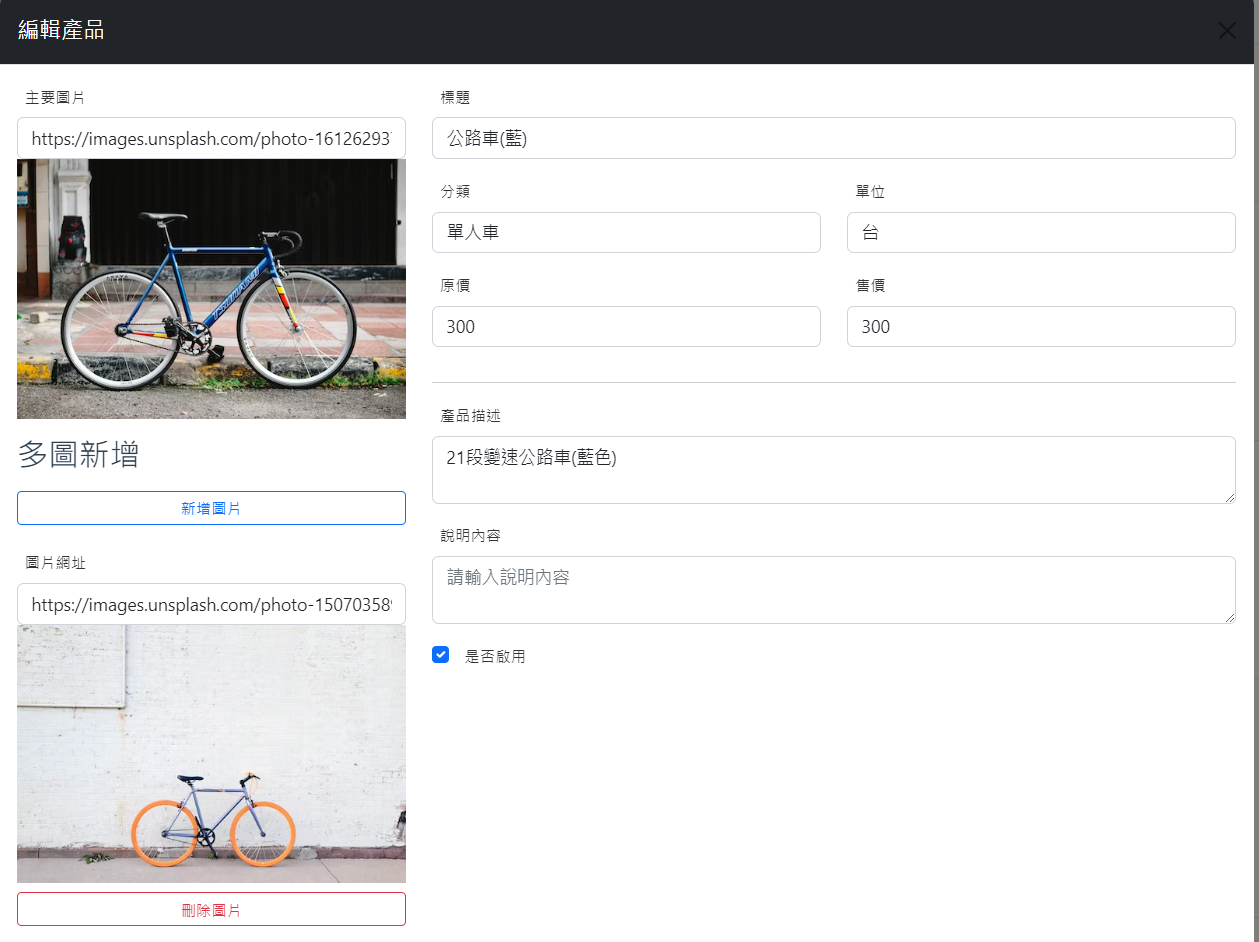Viewport: 1259px width, 942px height.
Task: Select the 主要圖片 URL input field
Action: 211,138
